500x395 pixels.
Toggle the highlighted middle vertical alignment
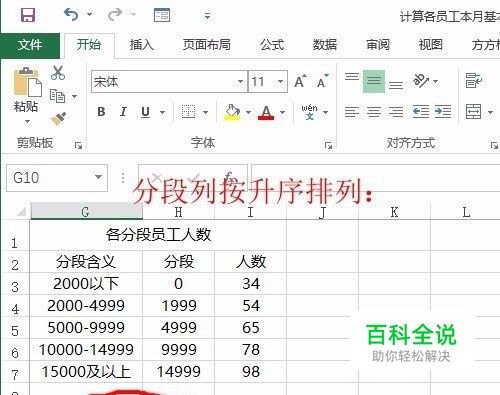(x=374, y=81)
